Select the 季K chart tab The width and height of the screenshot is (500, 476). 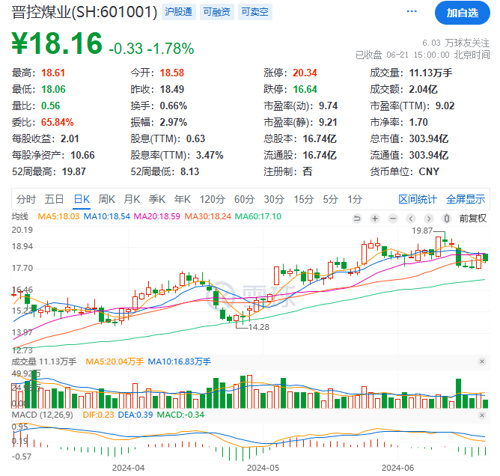coord(157,199)
